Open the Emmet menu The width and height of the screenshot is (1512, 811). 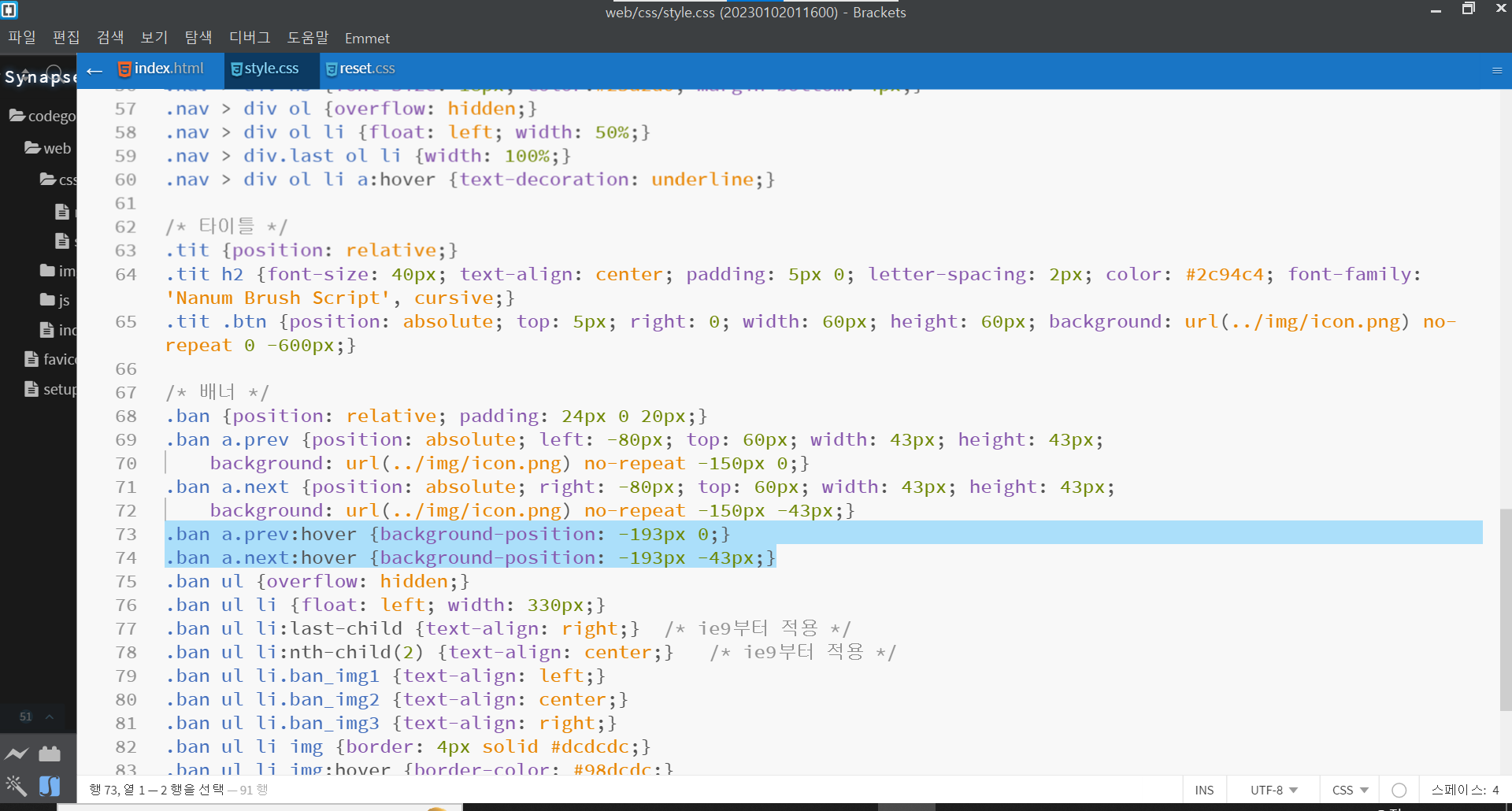[x=367, y=38]
